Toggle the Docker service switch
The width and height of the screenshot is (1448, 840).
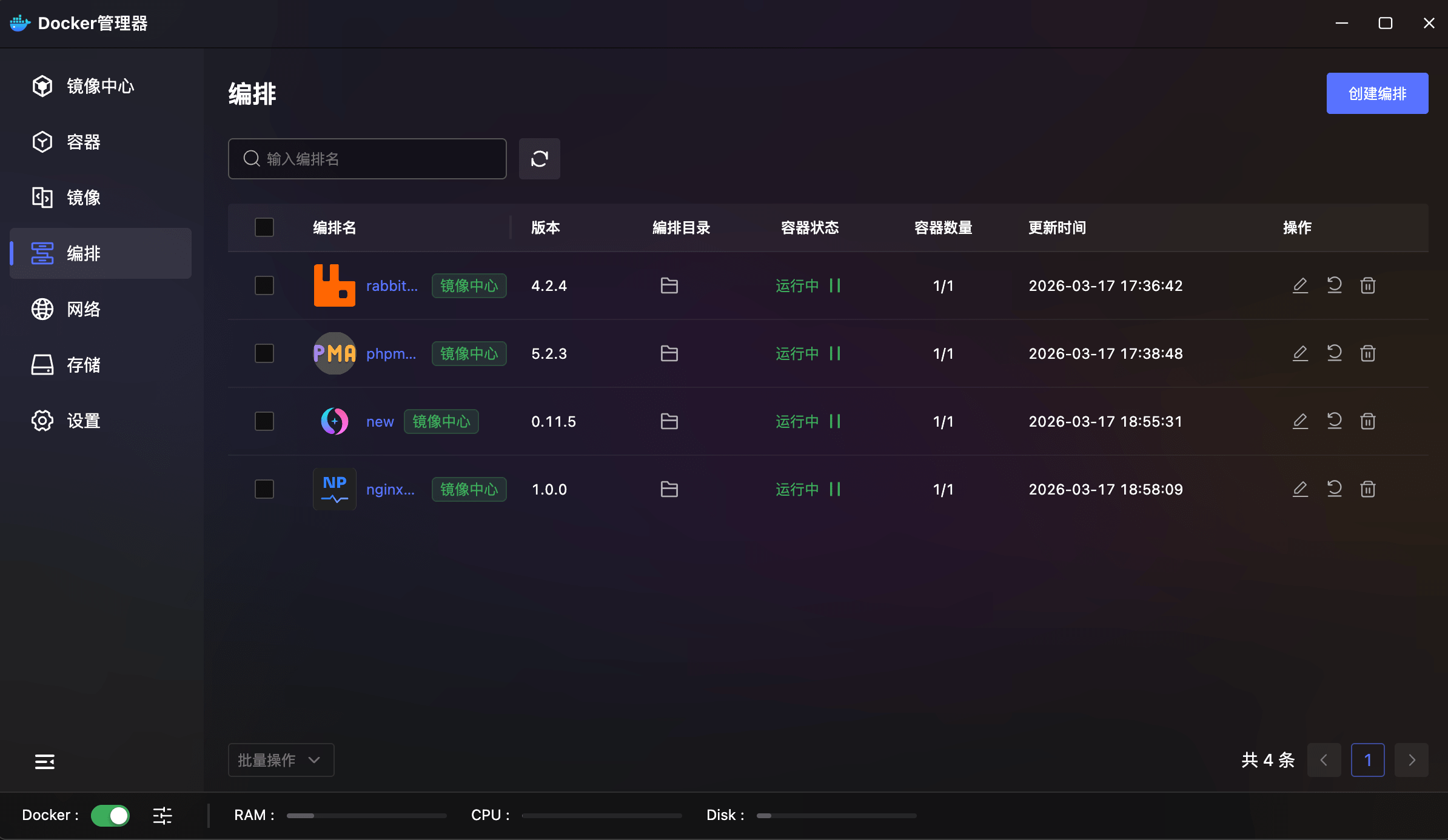(x=110, y=815)
